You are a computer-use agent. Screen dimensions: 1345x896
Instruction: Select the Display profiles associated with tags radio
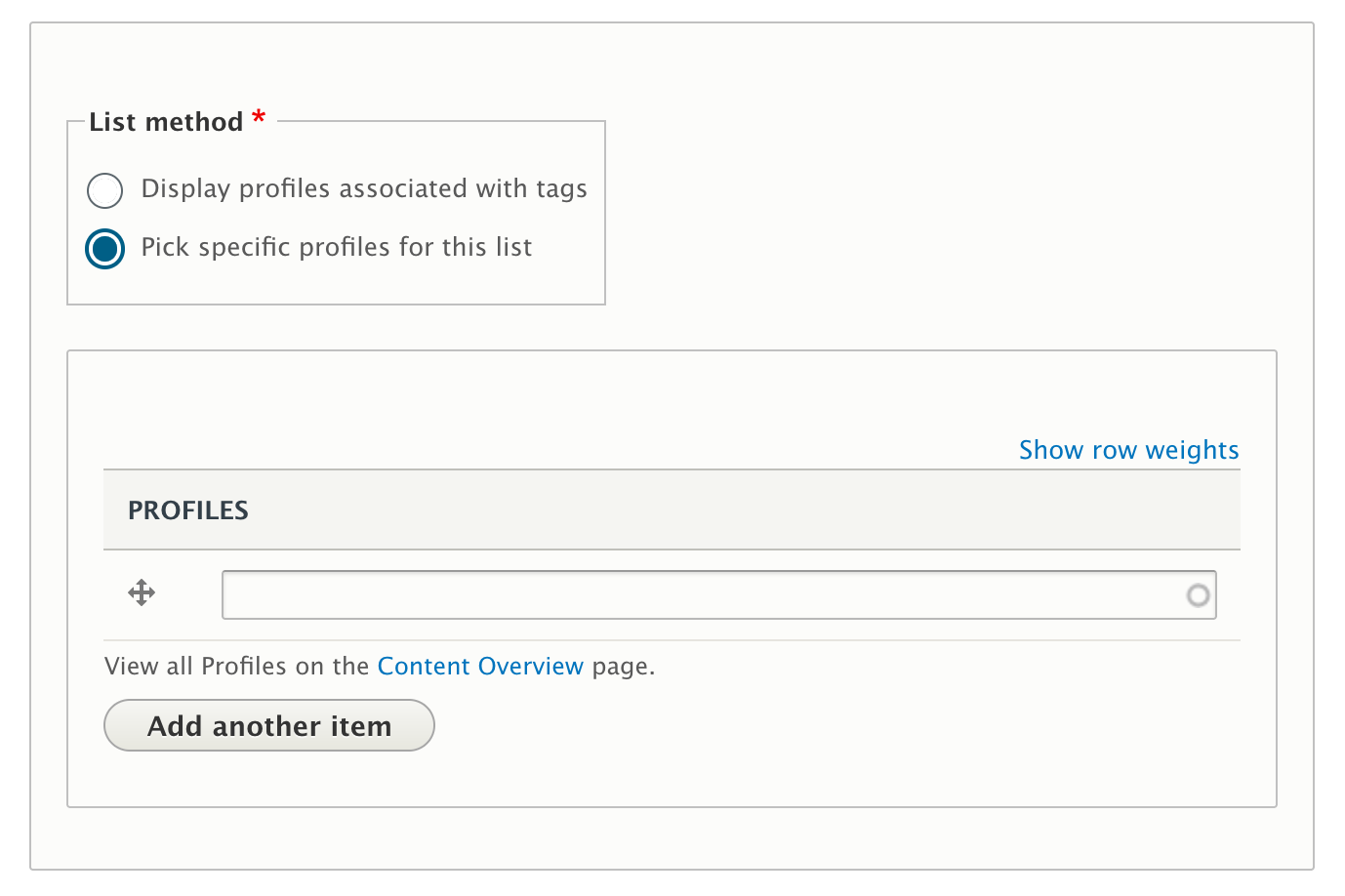click(x=104, y=190)
